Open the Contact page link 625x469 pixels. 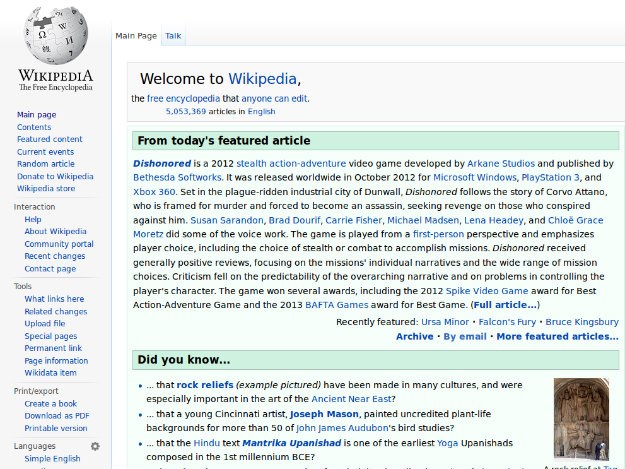[50, 269]
